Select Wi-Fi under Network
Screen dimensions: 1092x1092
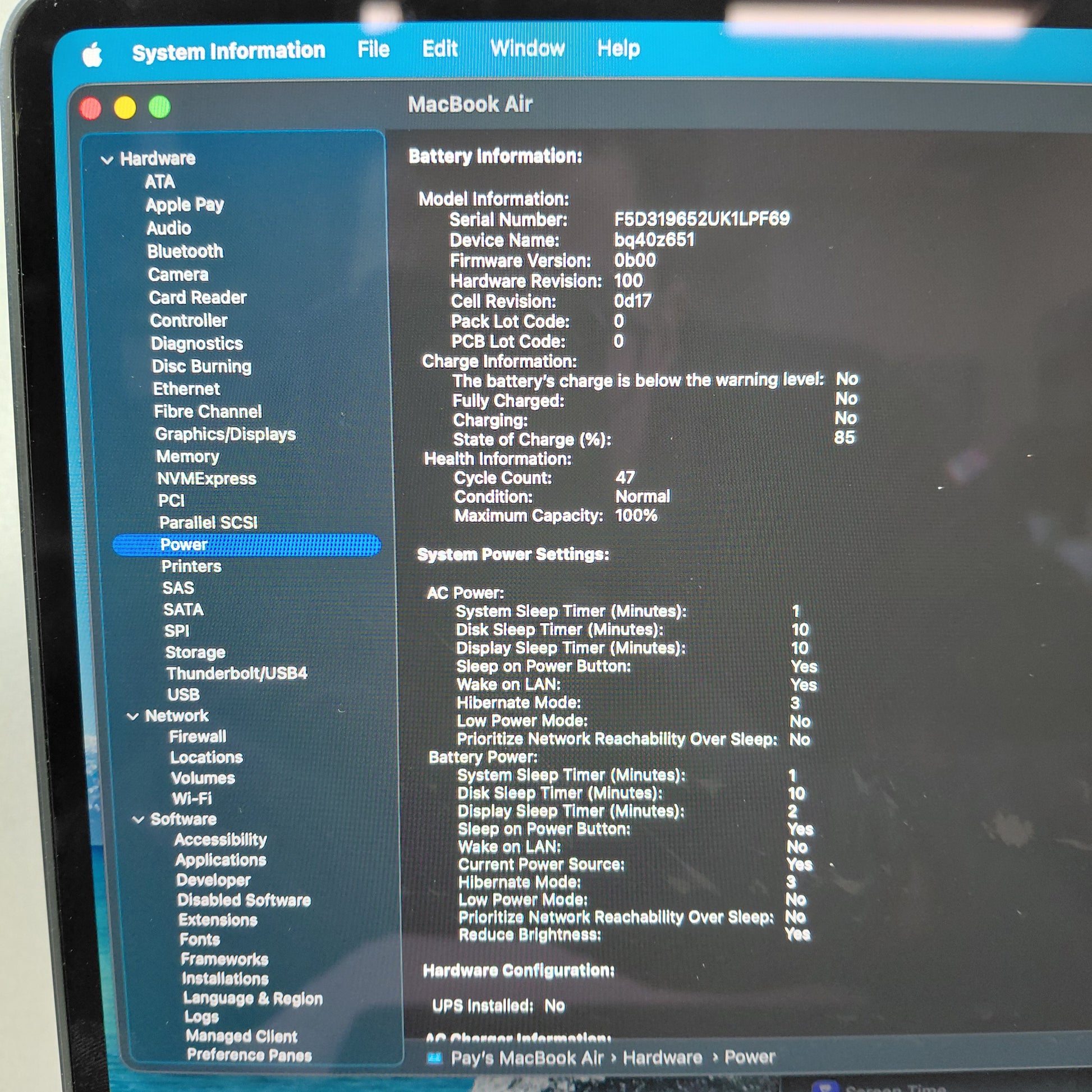click(x=191, y=798)
